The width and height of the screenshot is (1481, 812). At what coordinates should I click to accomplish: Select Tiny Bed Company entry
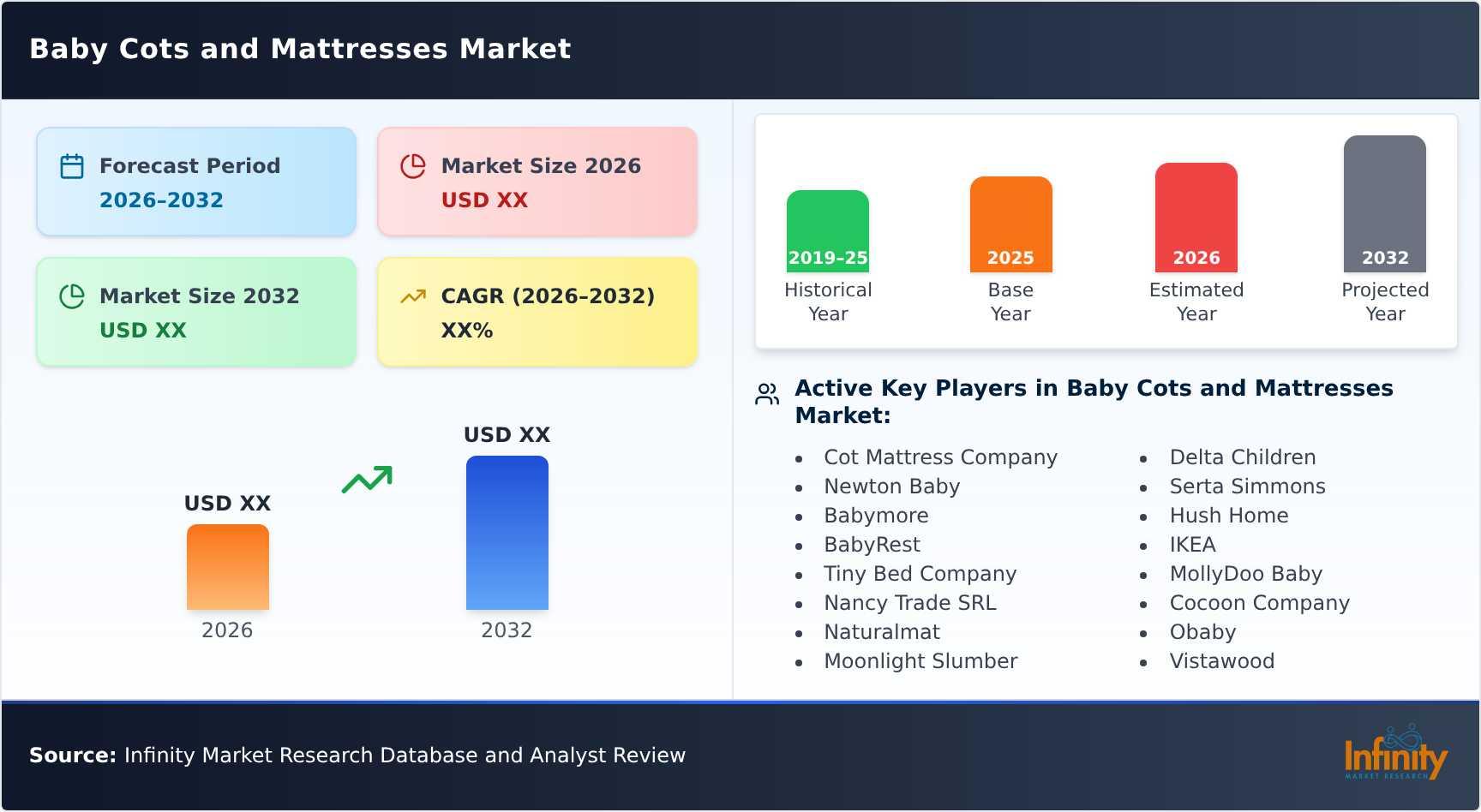pyautogui.click(x=920, y=574)
